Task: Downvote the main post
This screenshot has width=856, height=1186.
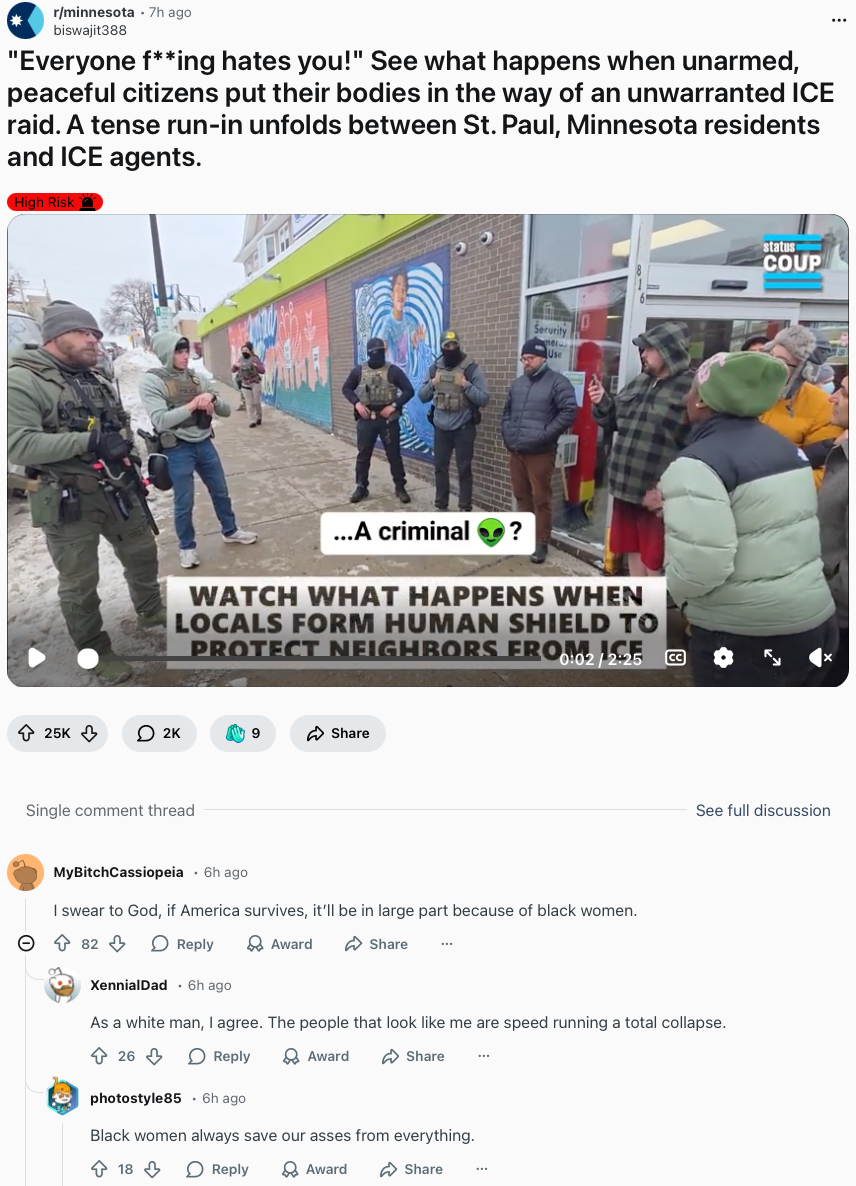Action: (x=89, y=733)
